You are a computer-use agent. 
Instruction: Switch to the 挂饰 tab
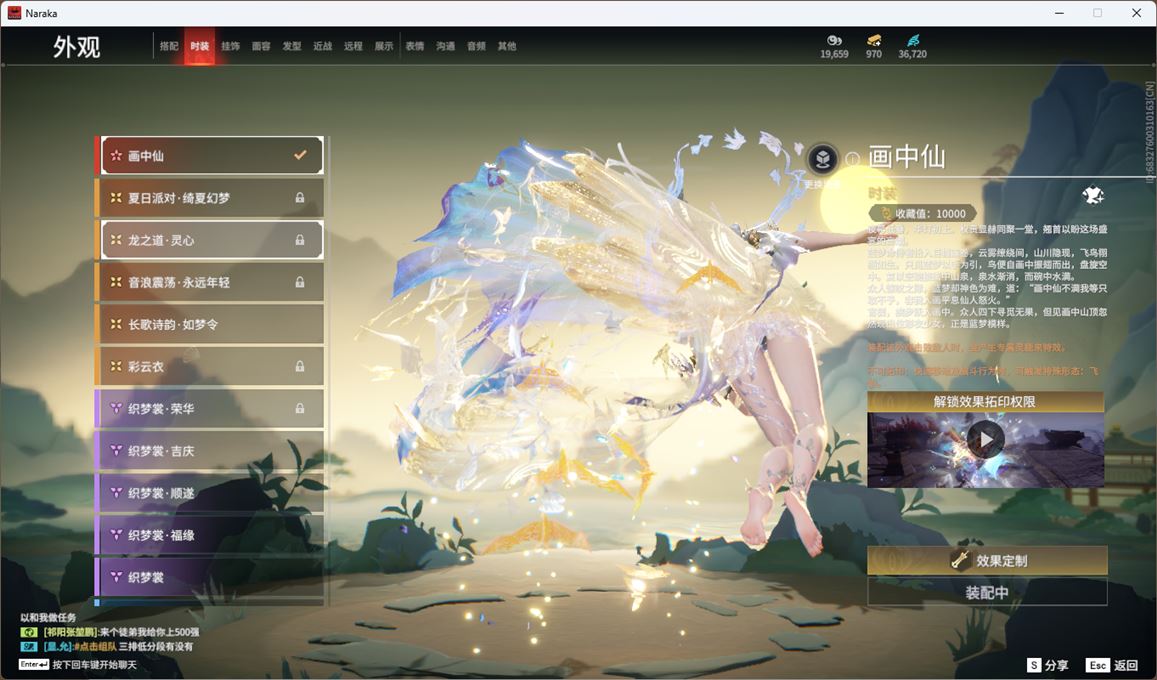coord(230,46)
